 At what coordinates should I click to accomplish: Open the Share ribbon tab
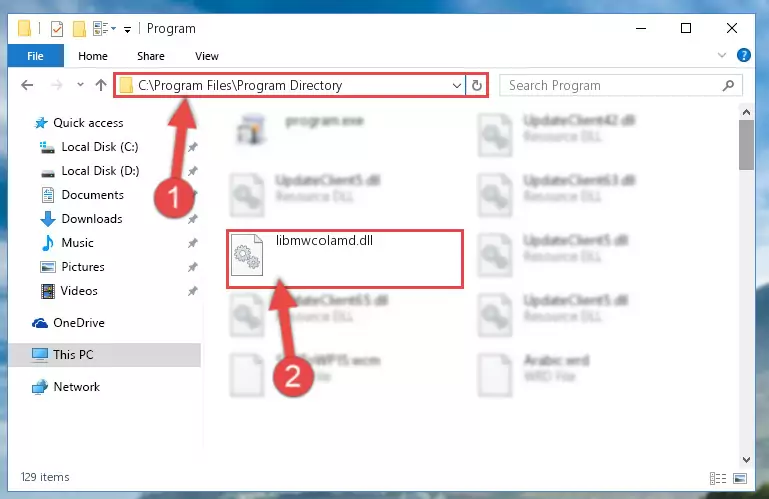coord(151,56)
